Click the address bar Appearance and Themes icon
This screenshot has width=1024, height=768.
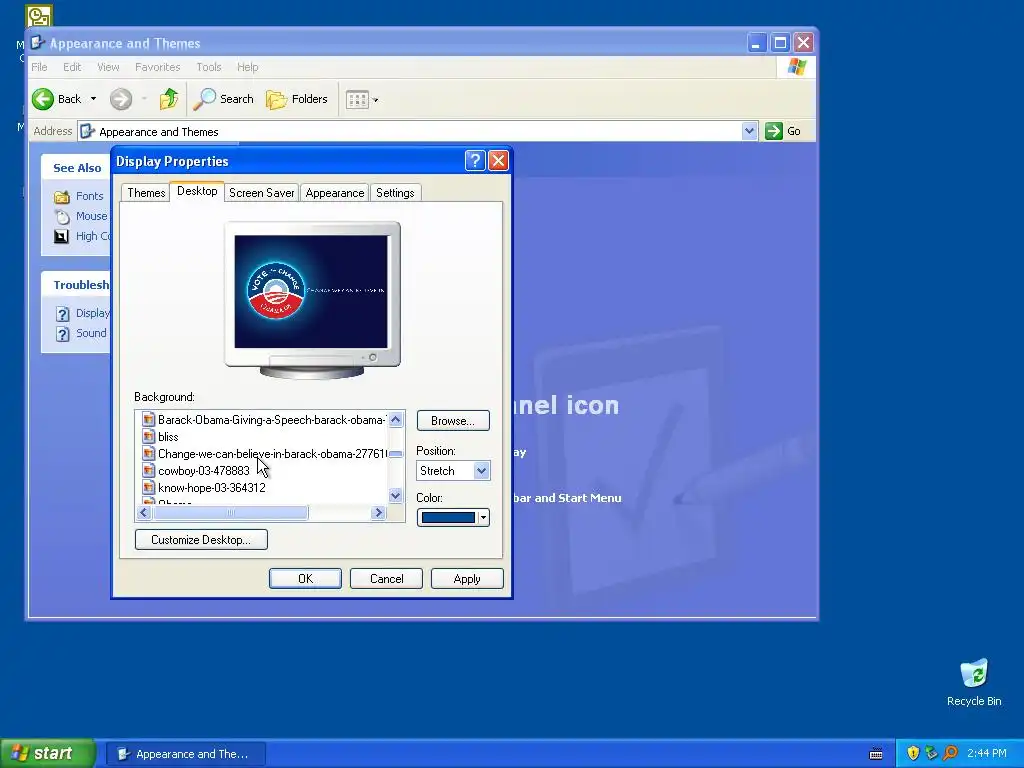click(x=88, y=131)
